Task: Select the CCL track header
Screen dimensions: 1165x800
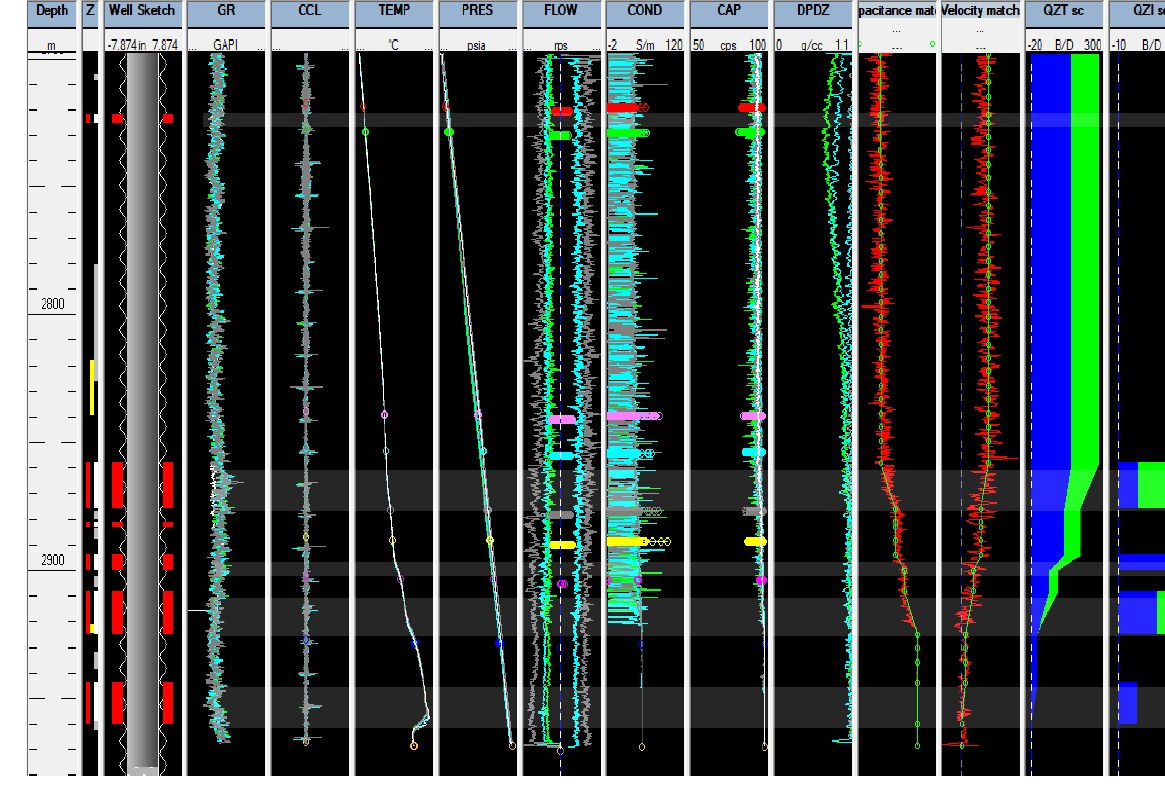Action: (310, 13)
